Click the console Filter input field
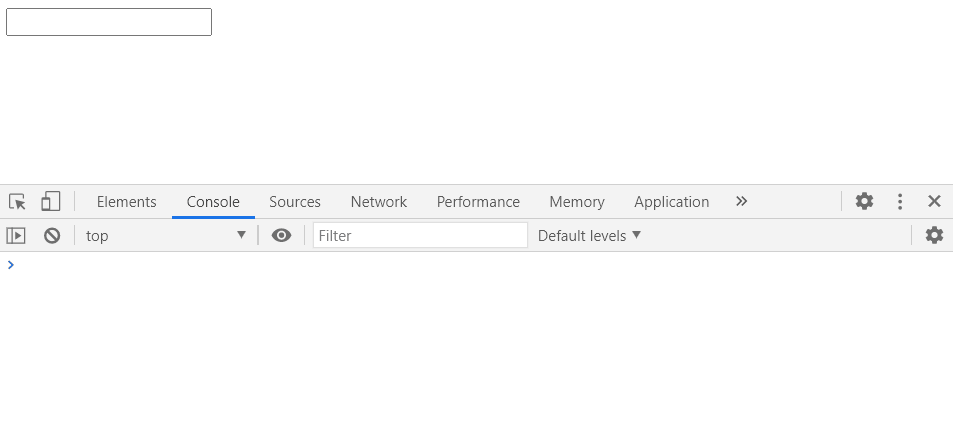953x427 pixels. (420, 236)
